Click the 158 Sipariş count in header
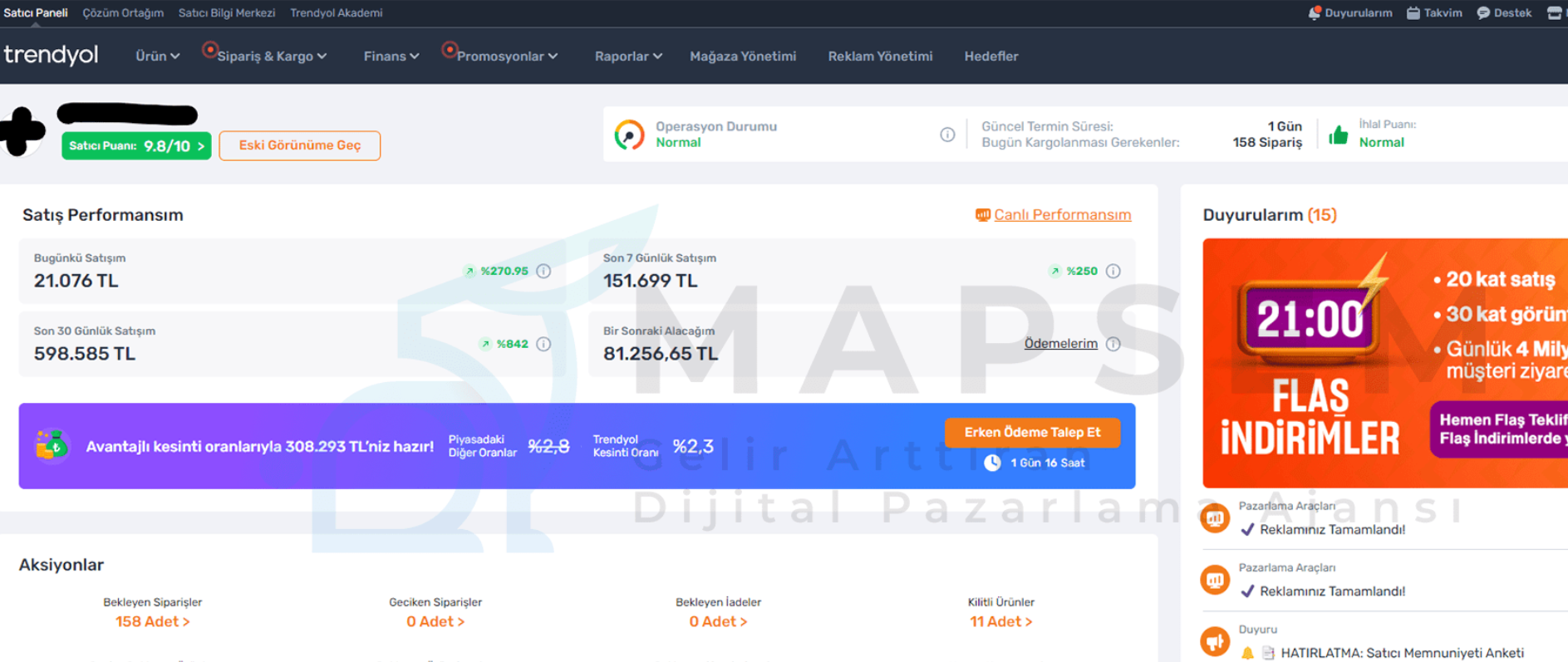Viewport: 1568px width, 662px height. tap(1267, 143)
